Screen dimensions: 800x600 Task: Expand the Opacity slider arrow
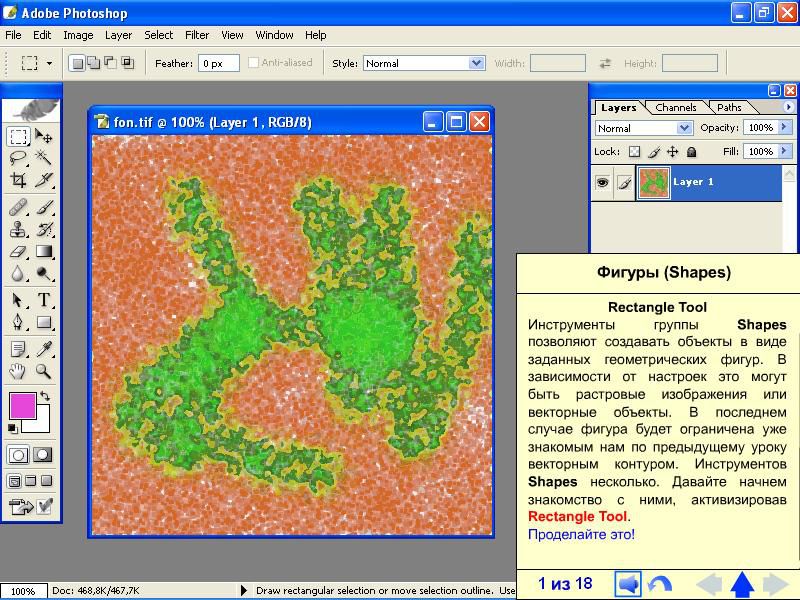tap(783, 128)
